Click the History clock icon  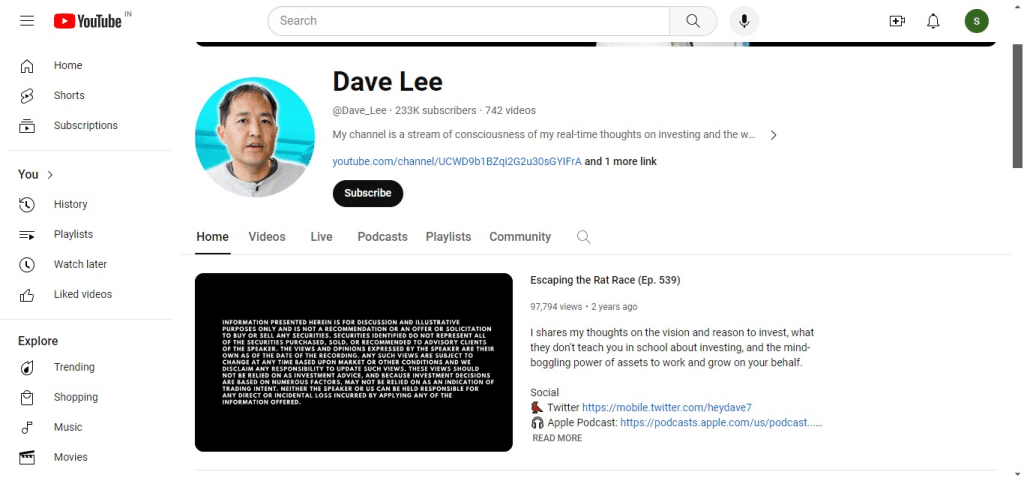pyautogui.click(x=27, y=204)
